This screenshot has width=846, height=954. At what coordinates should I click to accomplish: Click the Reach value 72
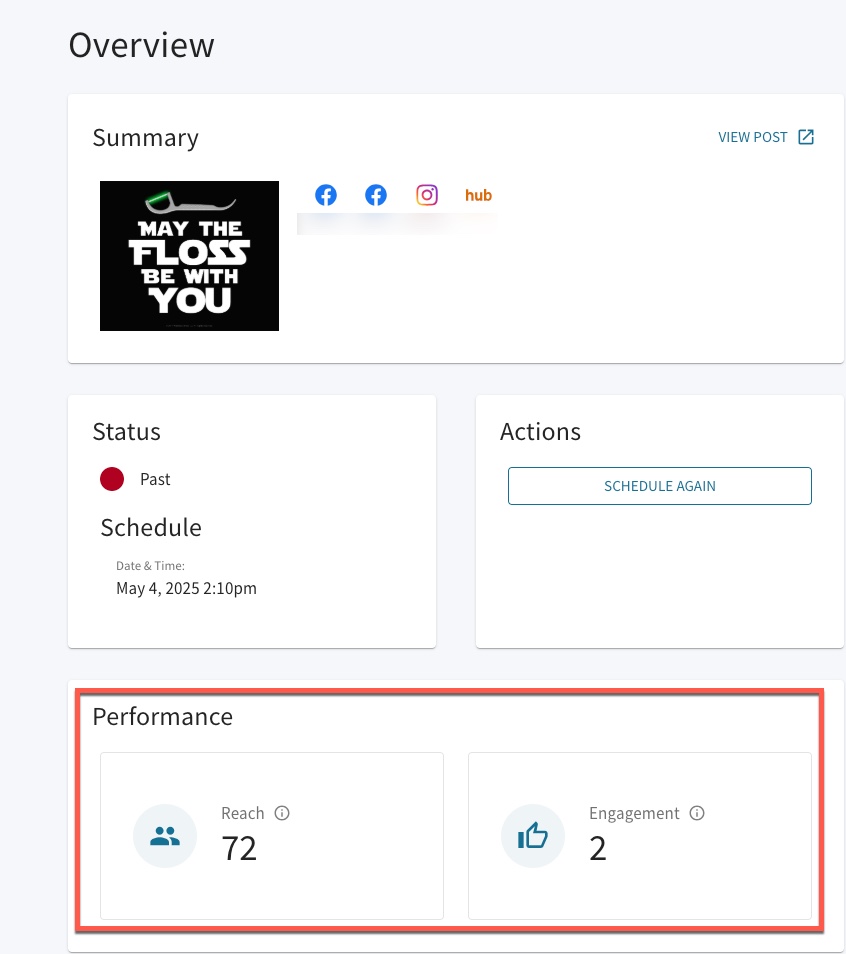point(239,848)
